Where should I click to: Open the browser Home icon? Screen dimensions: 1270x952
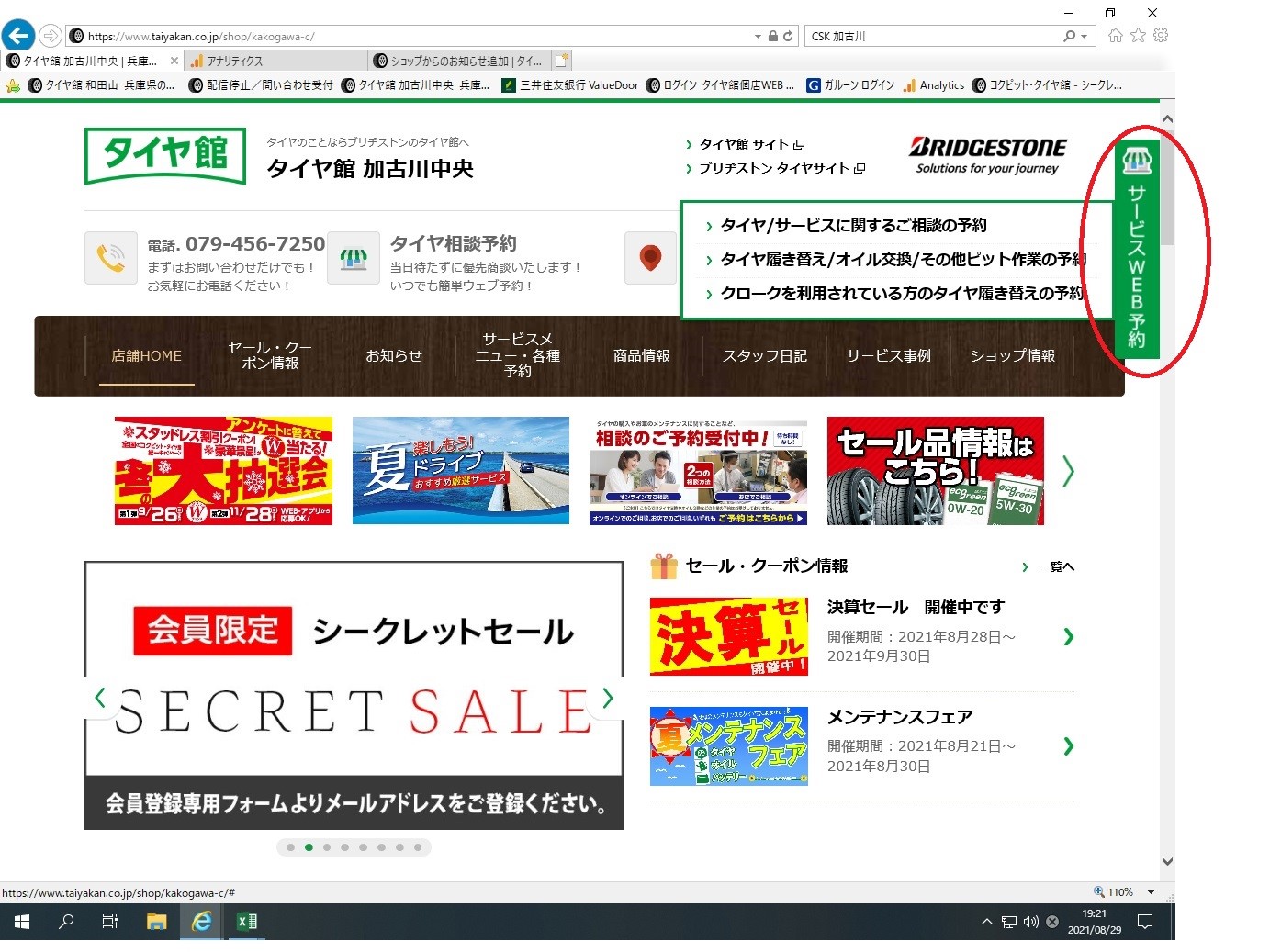pos(1115,36)
